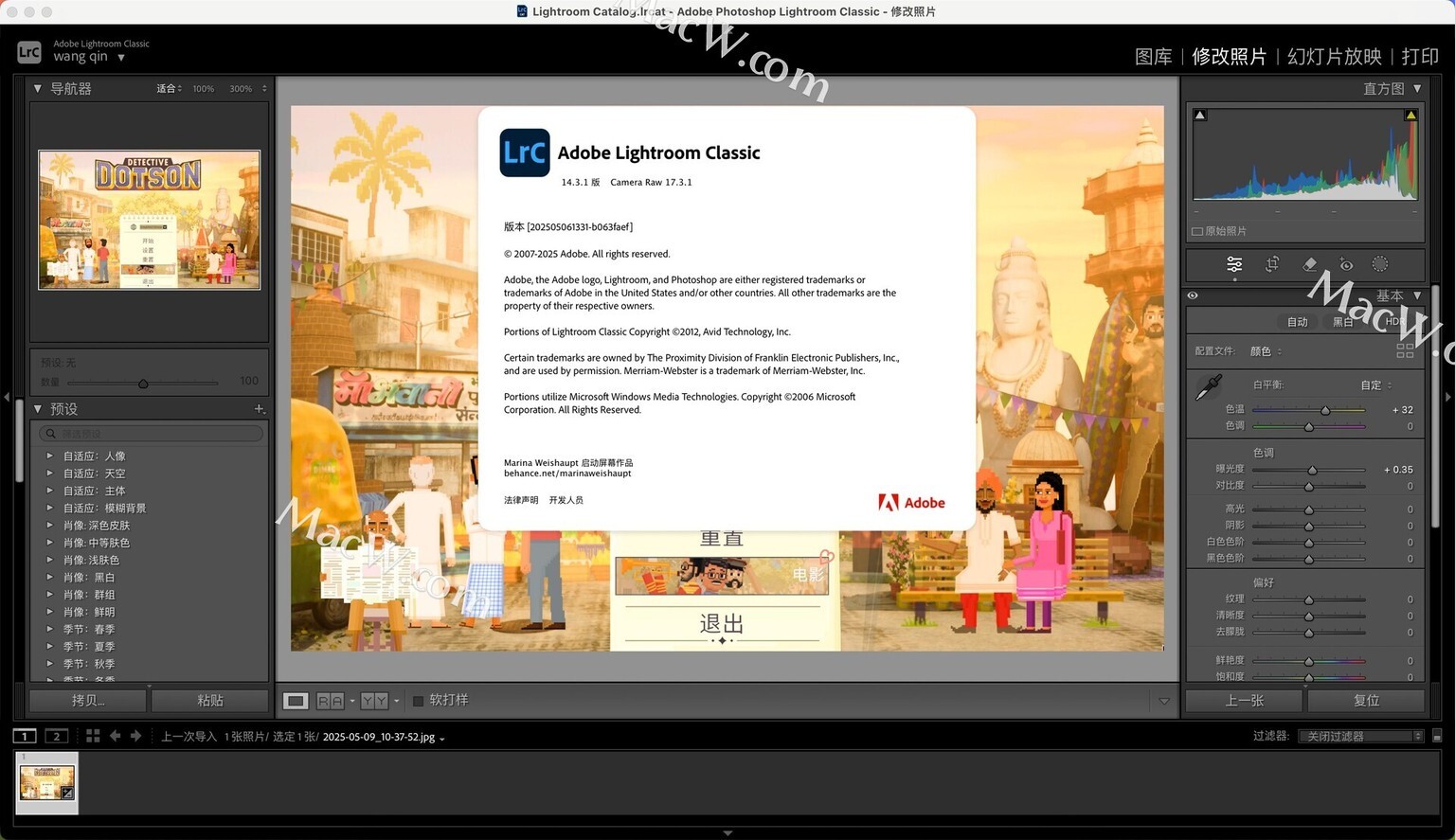Expand the 自适应: 人像 preset group
The height and width of the screenshot is (840, 1455).
pyautogui.click(x=50, y=456)
